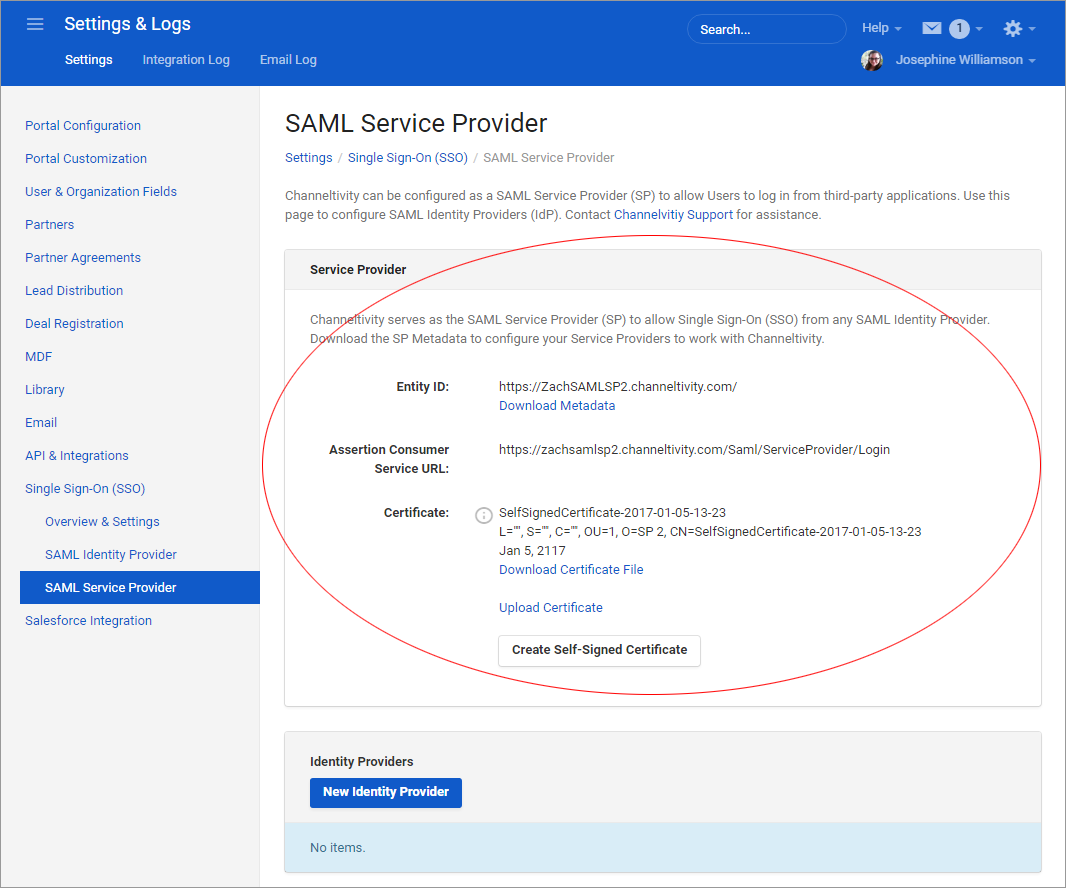This screenshot has width=1066, height=888.
Task: Open User & Organization Fields
Action: pyautogui.click(x=101, y=192)
